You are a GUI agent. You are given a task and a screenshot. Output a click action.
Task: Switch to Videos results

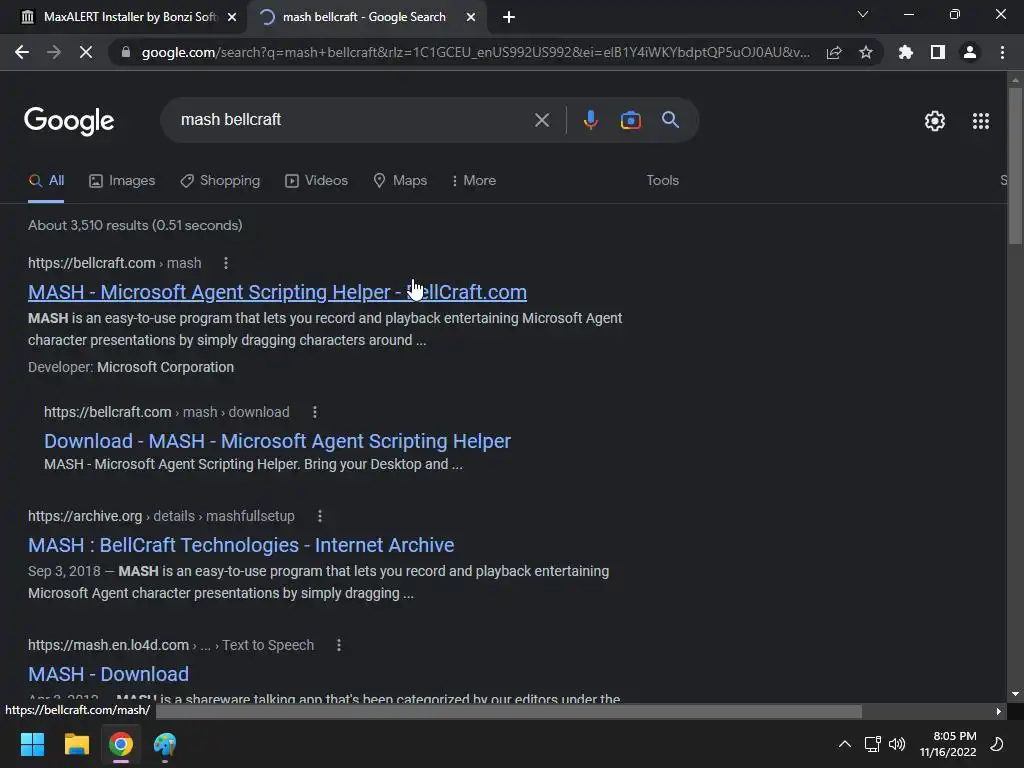(317, 180)
